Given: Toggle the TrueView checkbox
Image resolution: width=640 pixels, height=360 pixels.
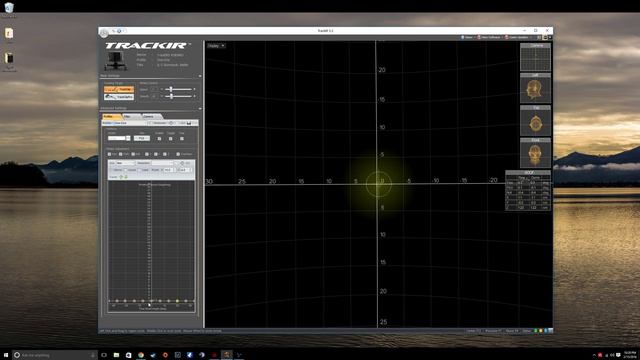Looking at the screenshot, I should coord(178,154).
